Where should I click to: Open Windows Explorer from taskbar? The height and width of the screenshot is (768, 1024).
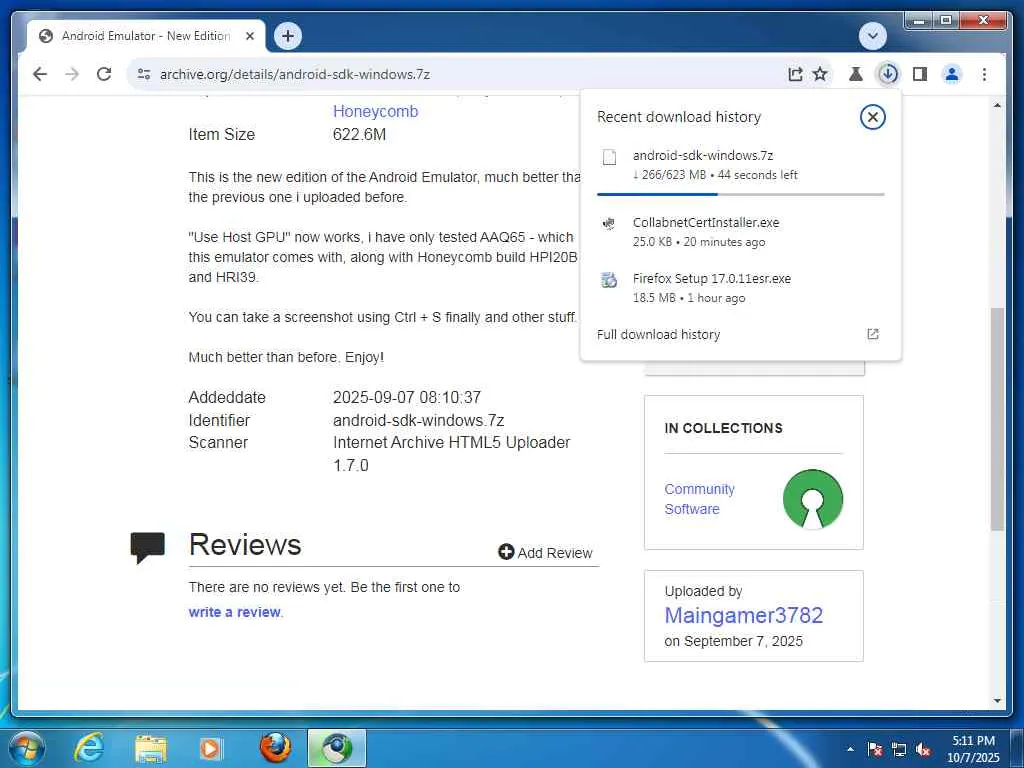(x=150, y=748)
